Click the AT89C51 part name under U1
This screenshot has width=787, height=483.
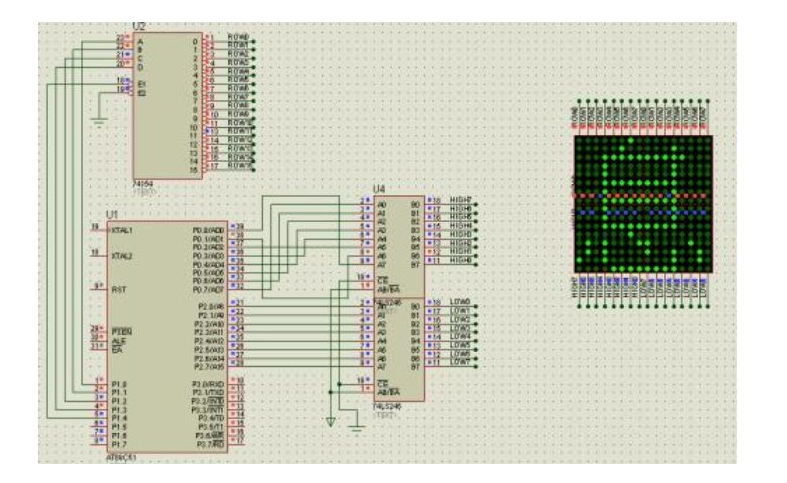[121, 458]
